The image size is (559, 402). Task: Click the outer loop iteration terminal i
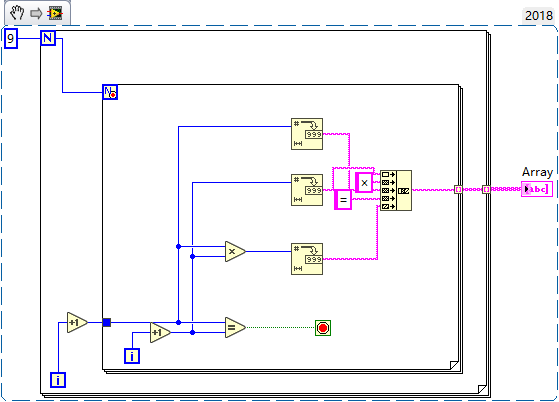(x=58, y=380)
